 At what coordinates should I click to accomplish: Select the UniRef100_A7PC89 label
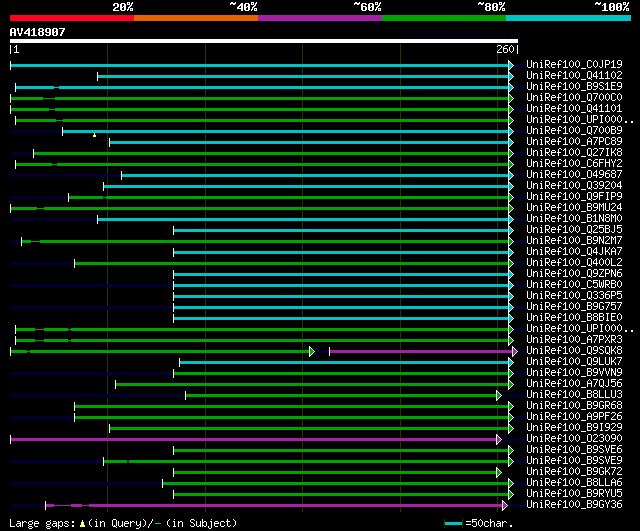coord(574,142)
